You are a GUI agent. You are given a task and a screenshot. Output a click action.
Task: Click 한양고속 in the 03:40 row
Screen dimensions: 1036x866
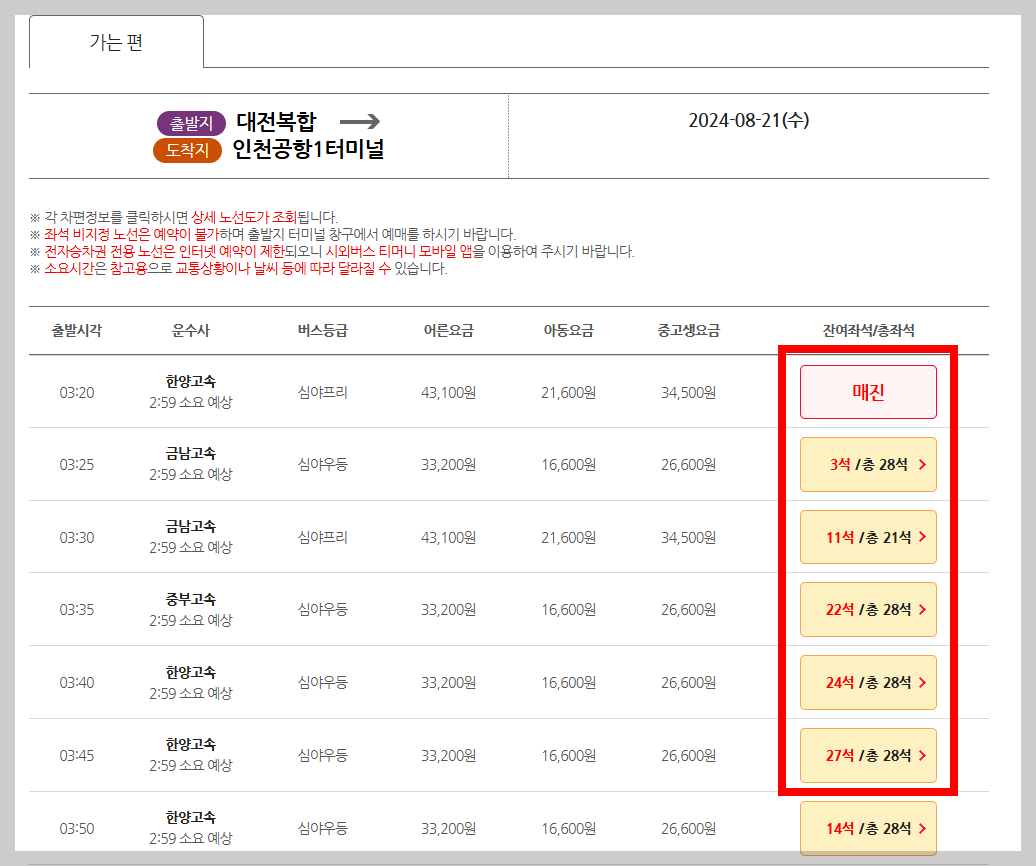click(191, 672)
